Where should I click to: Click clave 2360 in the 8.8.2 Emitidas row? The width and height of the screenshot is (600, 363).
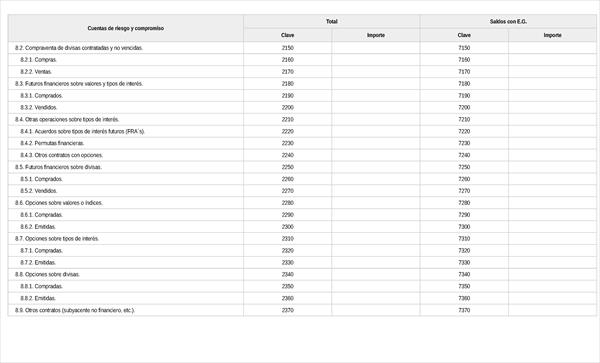click(x=287, y=298)
